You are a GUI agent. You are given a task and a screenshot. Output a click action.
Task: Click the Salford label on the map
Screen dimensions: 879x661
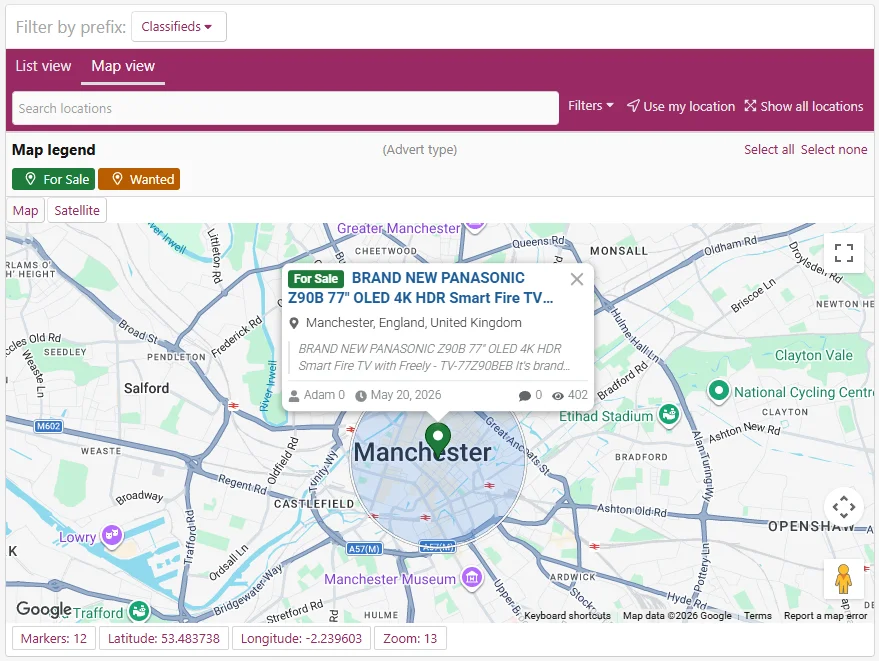pos(146,388)
